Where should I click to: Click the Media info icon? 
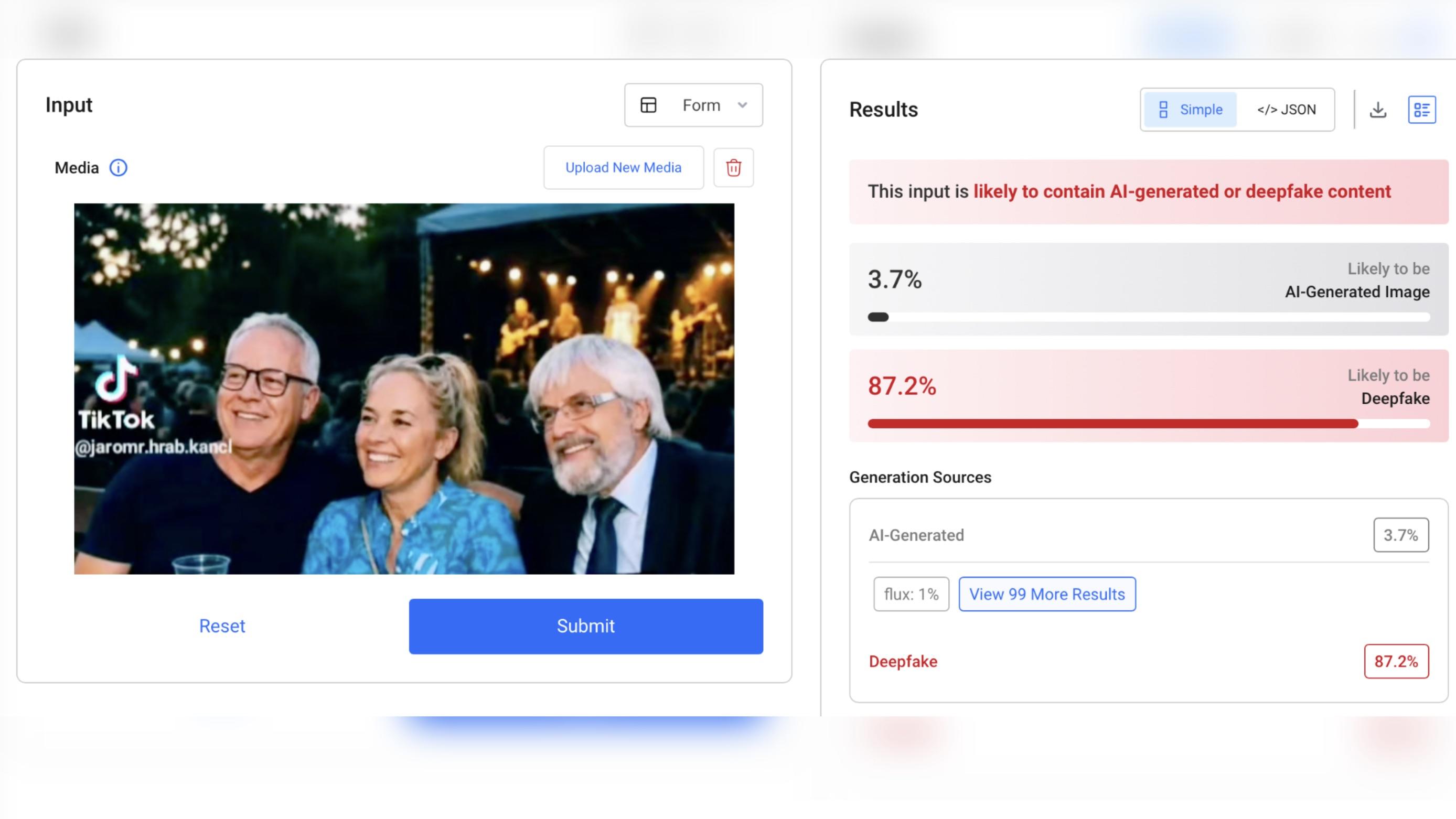tap(118, 168)
